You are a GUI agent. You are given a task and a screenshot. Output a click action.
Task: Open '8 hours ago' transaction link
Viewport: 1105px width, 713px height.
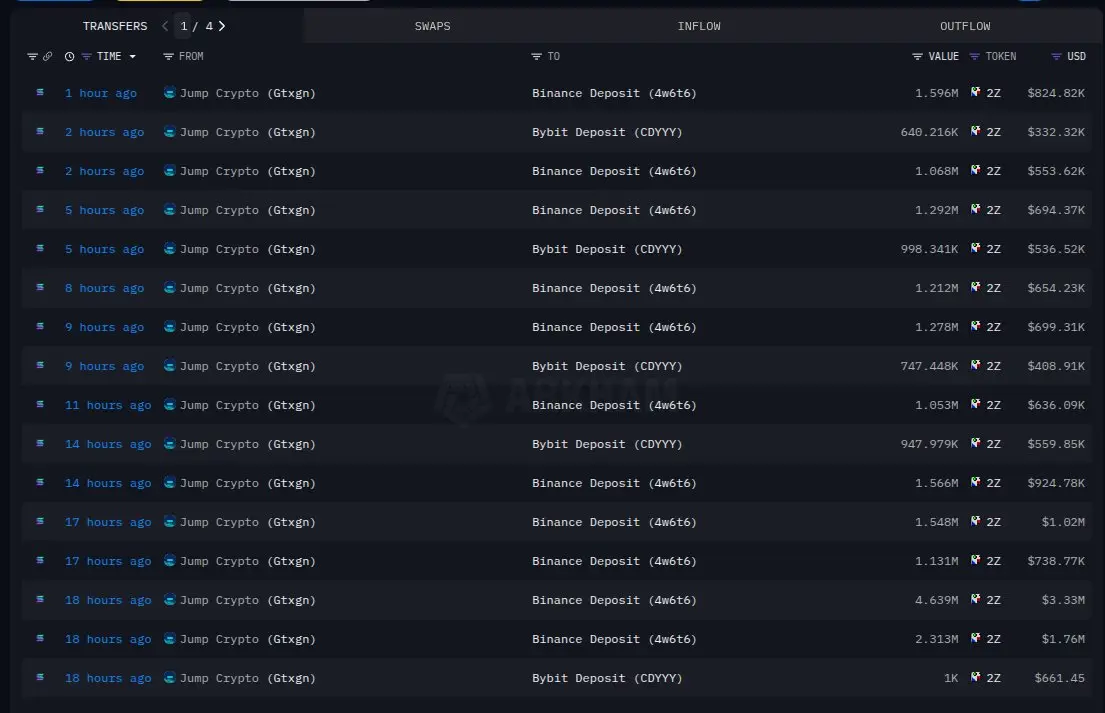(x=104, y=288)
